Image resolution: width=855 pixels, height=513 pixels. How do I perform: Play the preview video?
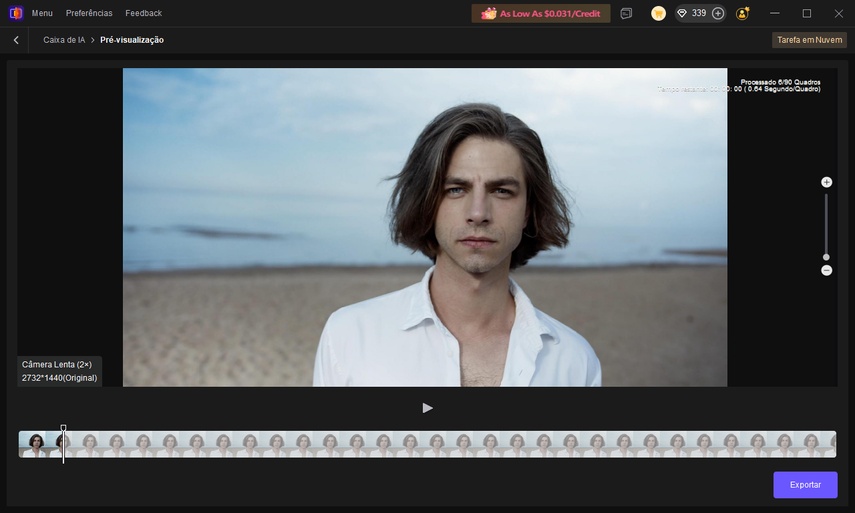point(428,408)
